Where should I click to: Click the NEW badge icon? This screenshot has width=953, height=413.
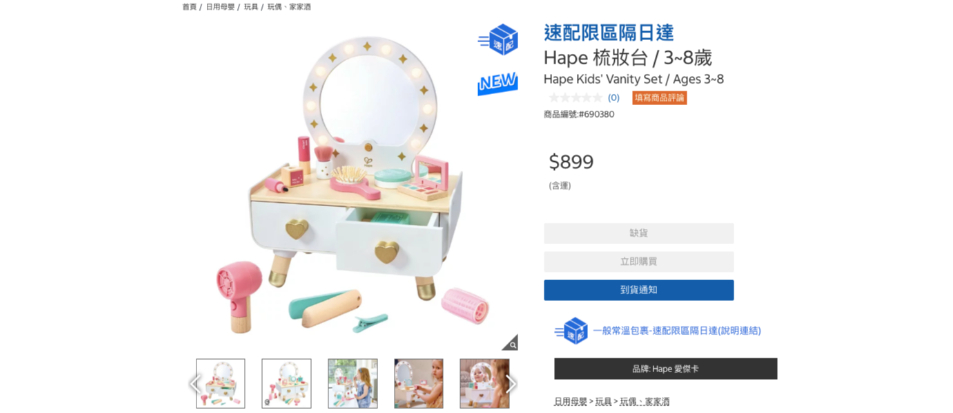pos(498,83)
